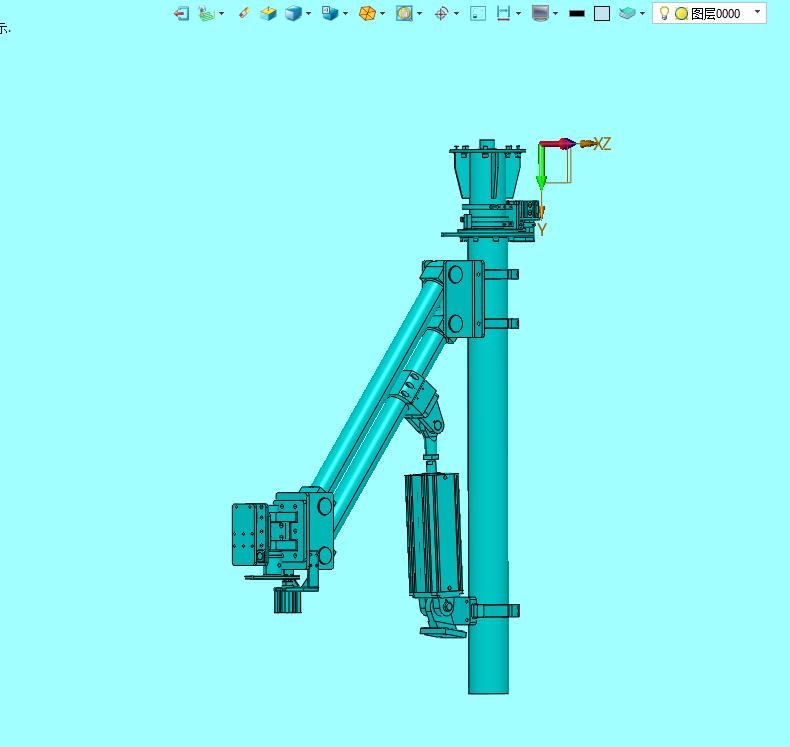Click the XZ axis label

[x=603, y=144]
